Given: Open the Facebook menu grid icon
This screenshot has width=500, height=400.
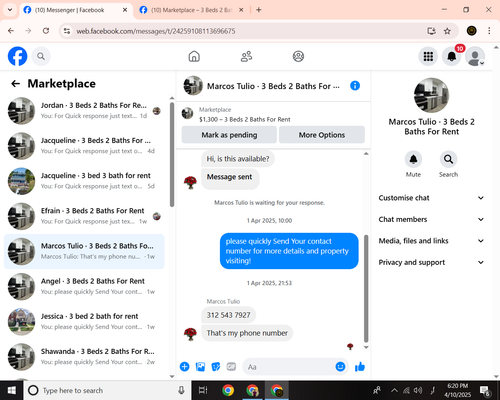Looking at the screenshot, I should [x=428, y=56].
